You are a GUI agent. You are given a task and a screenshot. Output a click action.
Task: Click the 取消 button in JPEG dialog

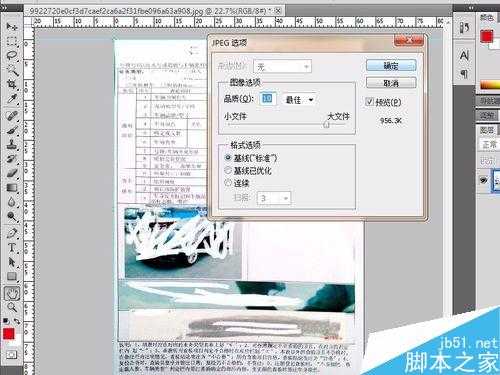tap(391, 83)
